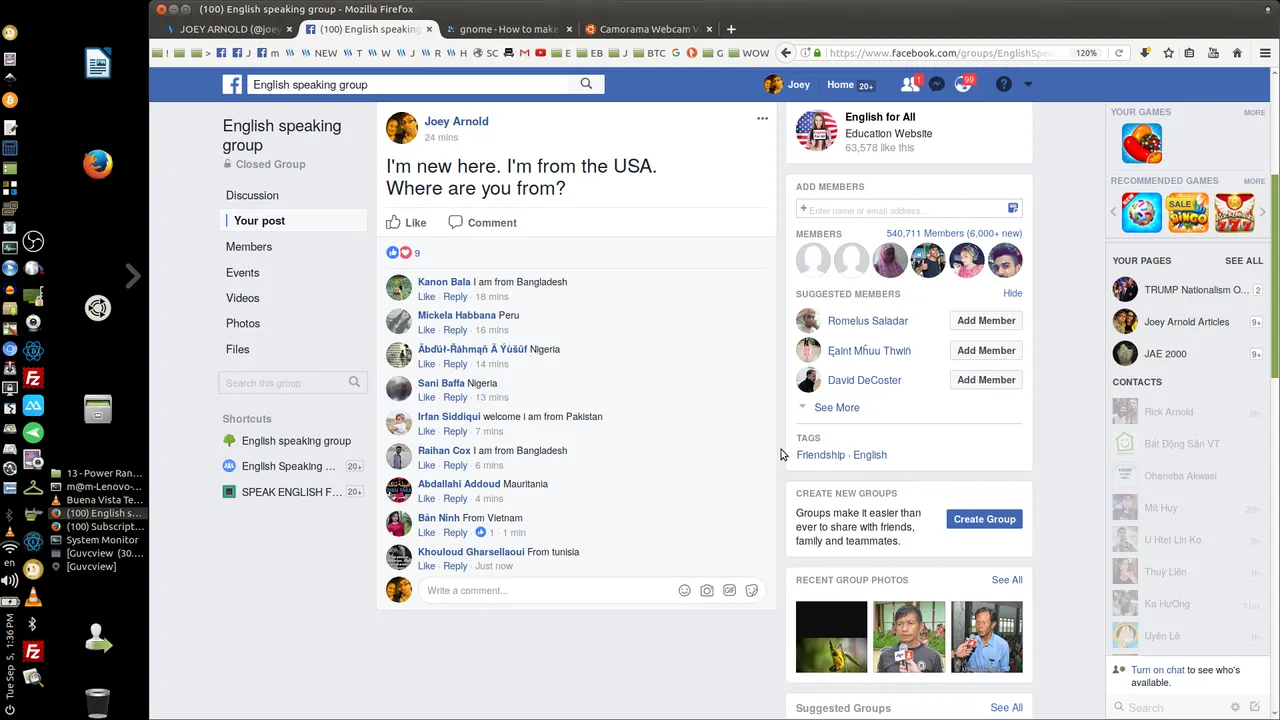The height and width of the screenshot is (720, 1280).
Task: Attach a photo using the camera icon
Action: pos(707,591)
